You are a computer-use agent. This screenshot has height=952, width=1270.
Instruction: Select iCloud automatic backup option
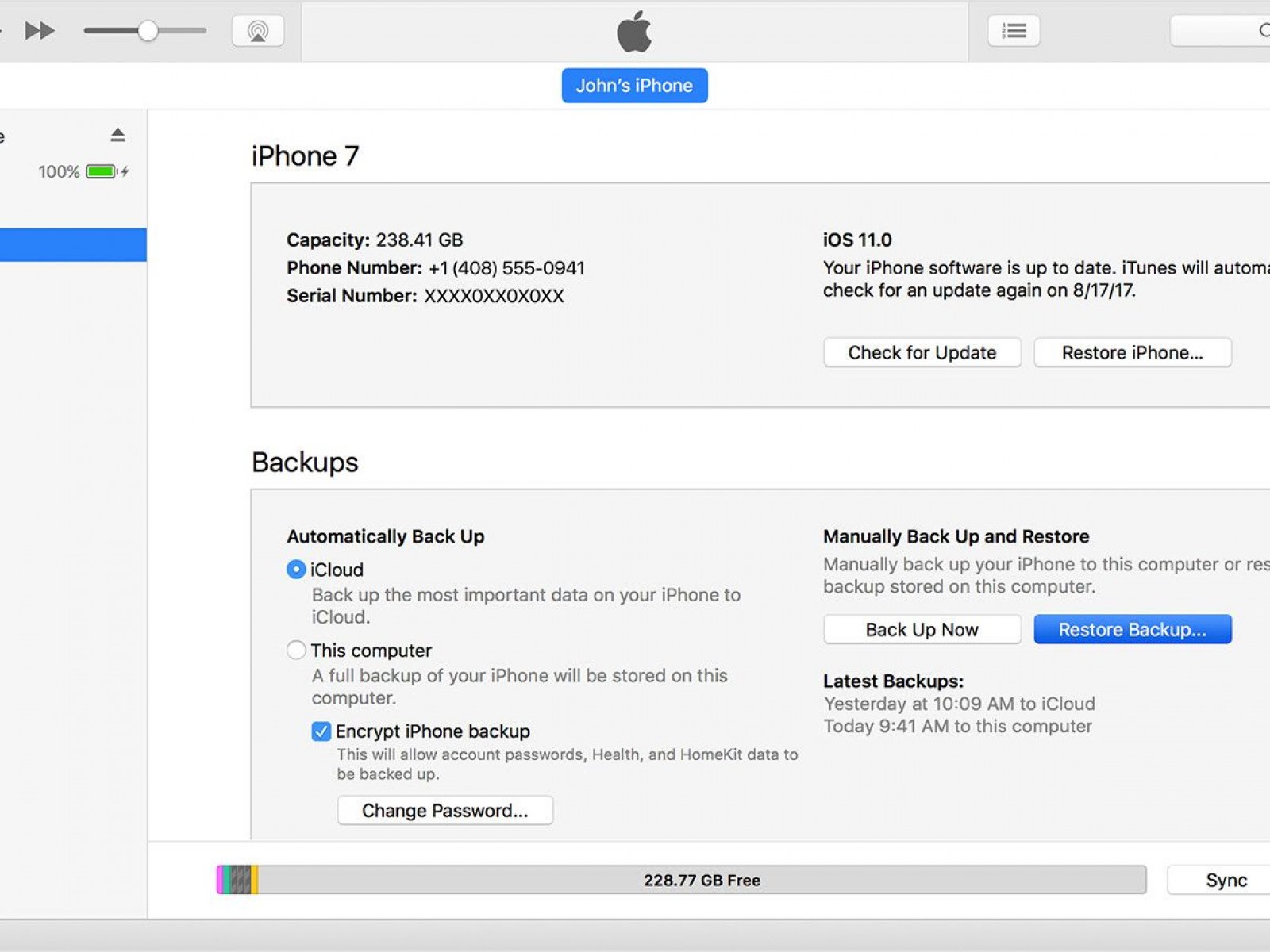pos(296,570)
